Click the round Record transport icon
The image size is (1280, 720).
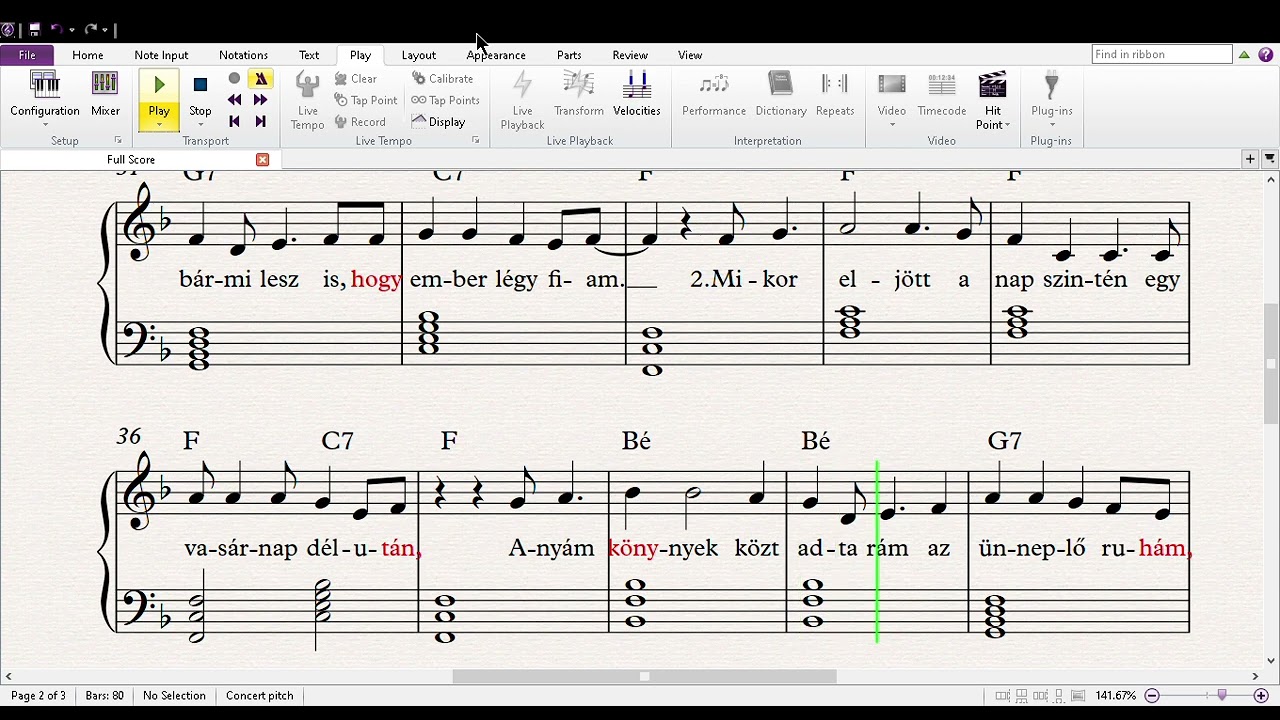pyautogui.click(x=234, y=78)
